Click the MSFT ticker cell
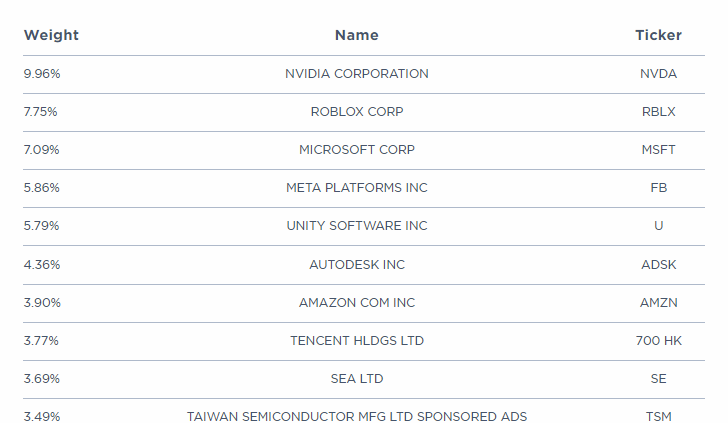Screen dimensions: 728x423 click(658, 150)
